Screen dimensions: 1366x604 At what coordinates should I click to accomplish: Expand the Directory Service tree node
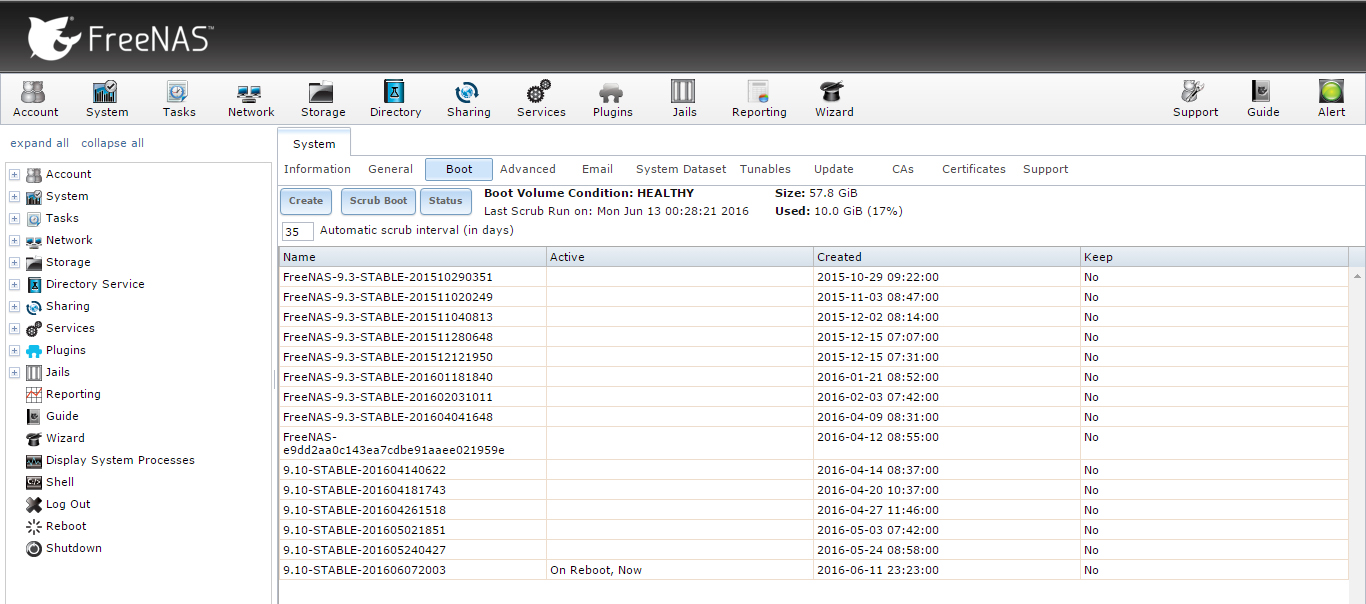click(x=15, y=284)
